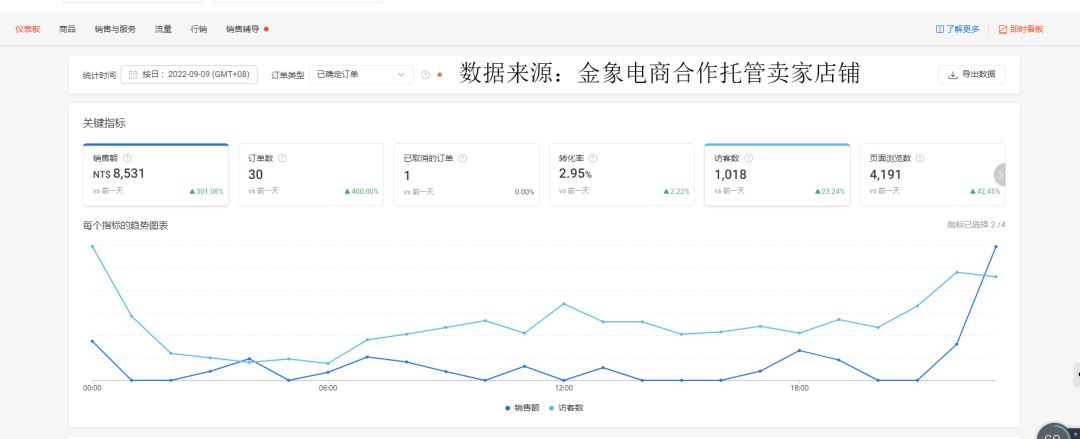Toggle 访客数 metric card in chart
The height and width of the screenshot is (439, 1080).
click(776, 175)
